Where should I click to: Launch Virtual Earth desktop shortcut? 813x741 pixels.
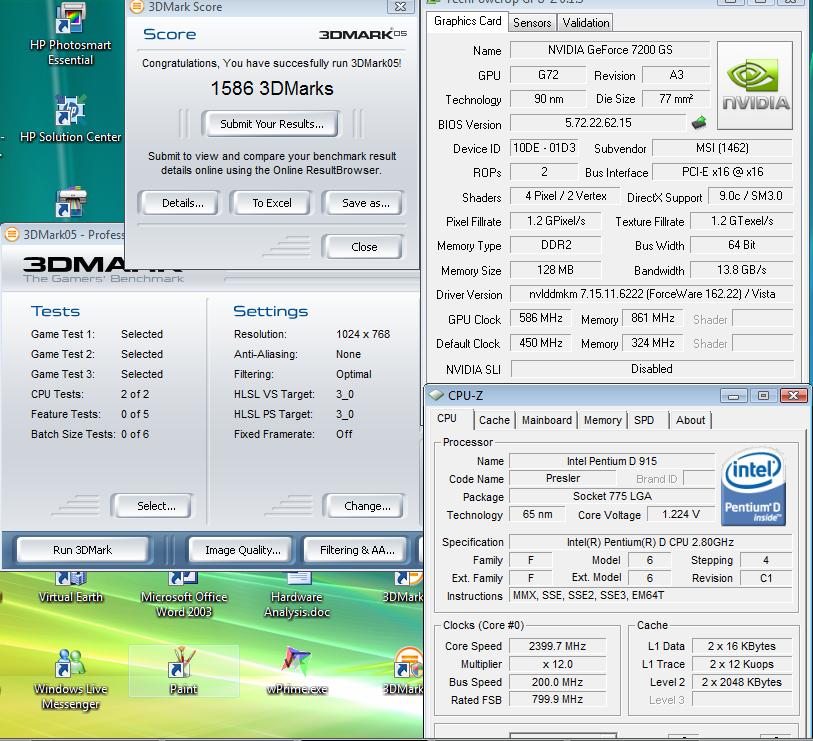[71, 588]
